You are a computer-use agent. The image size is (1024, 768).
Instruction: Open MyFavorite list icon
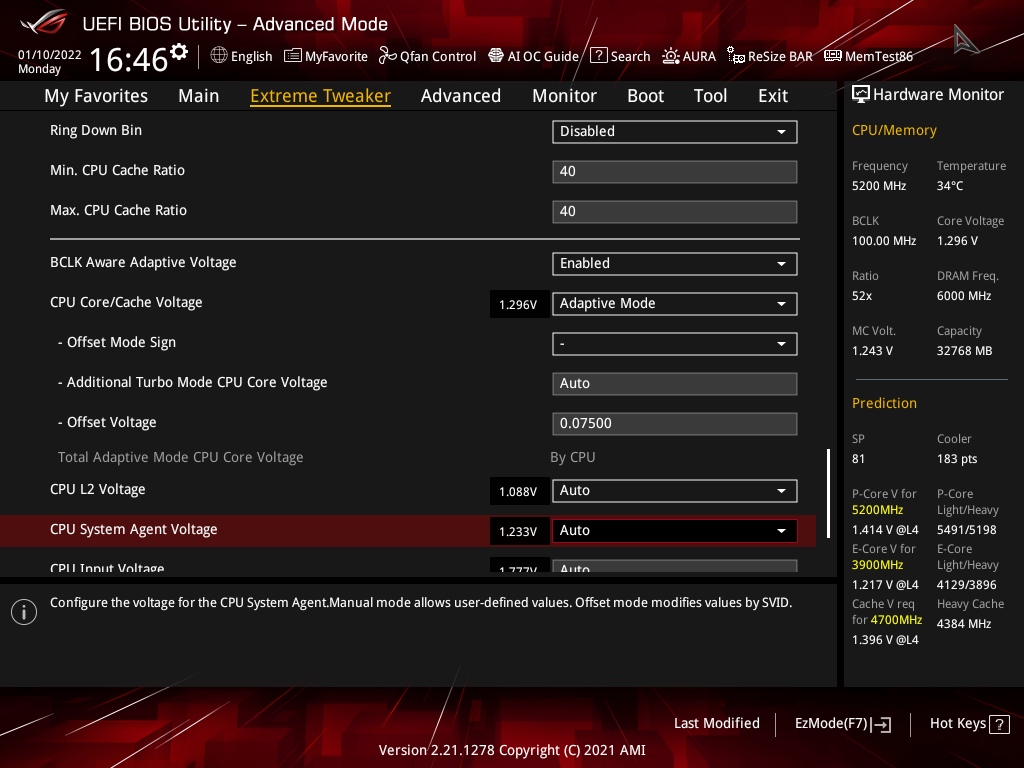[x=293, y=56]
